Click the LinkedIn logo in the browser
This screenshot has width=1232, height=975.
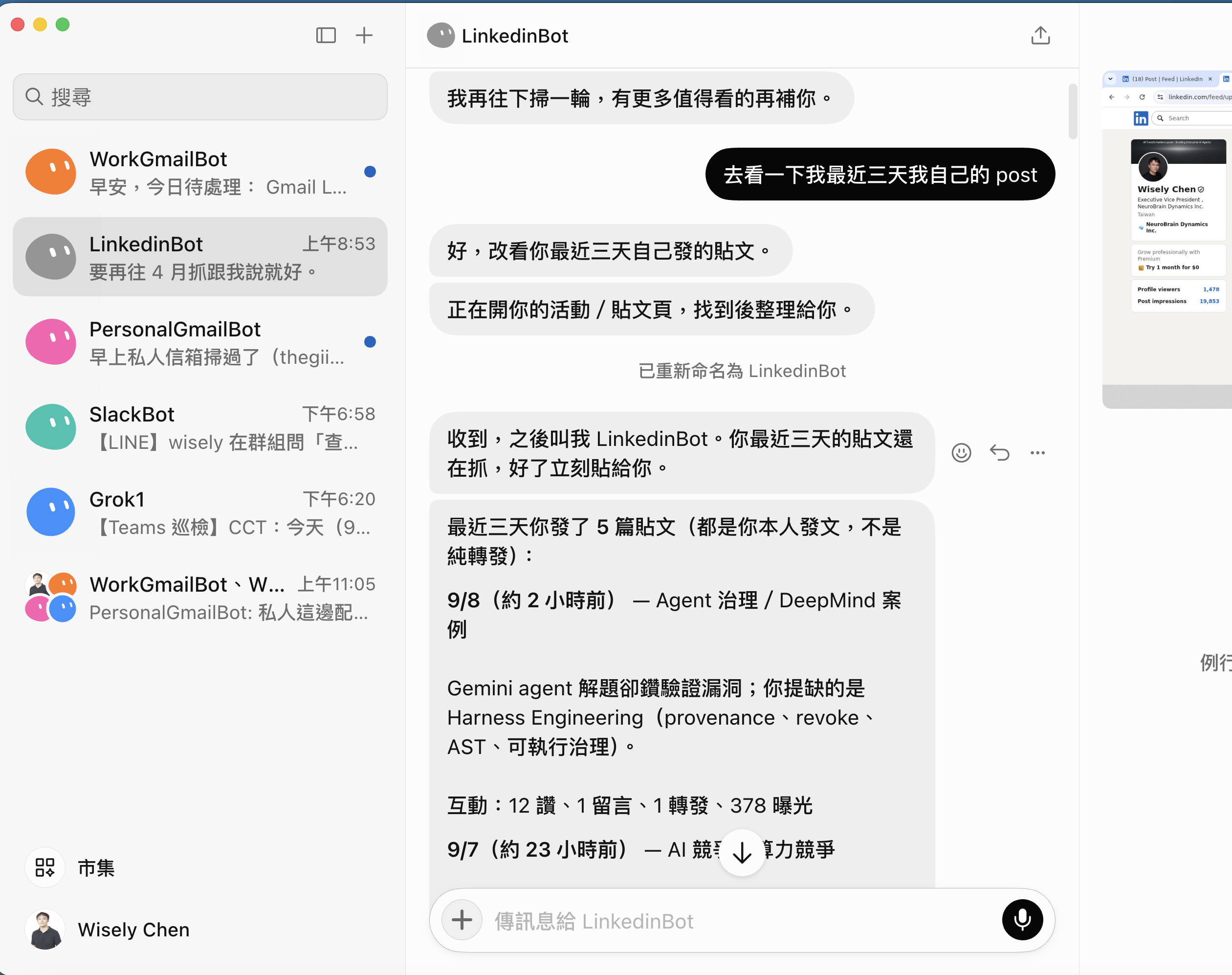1140,118
